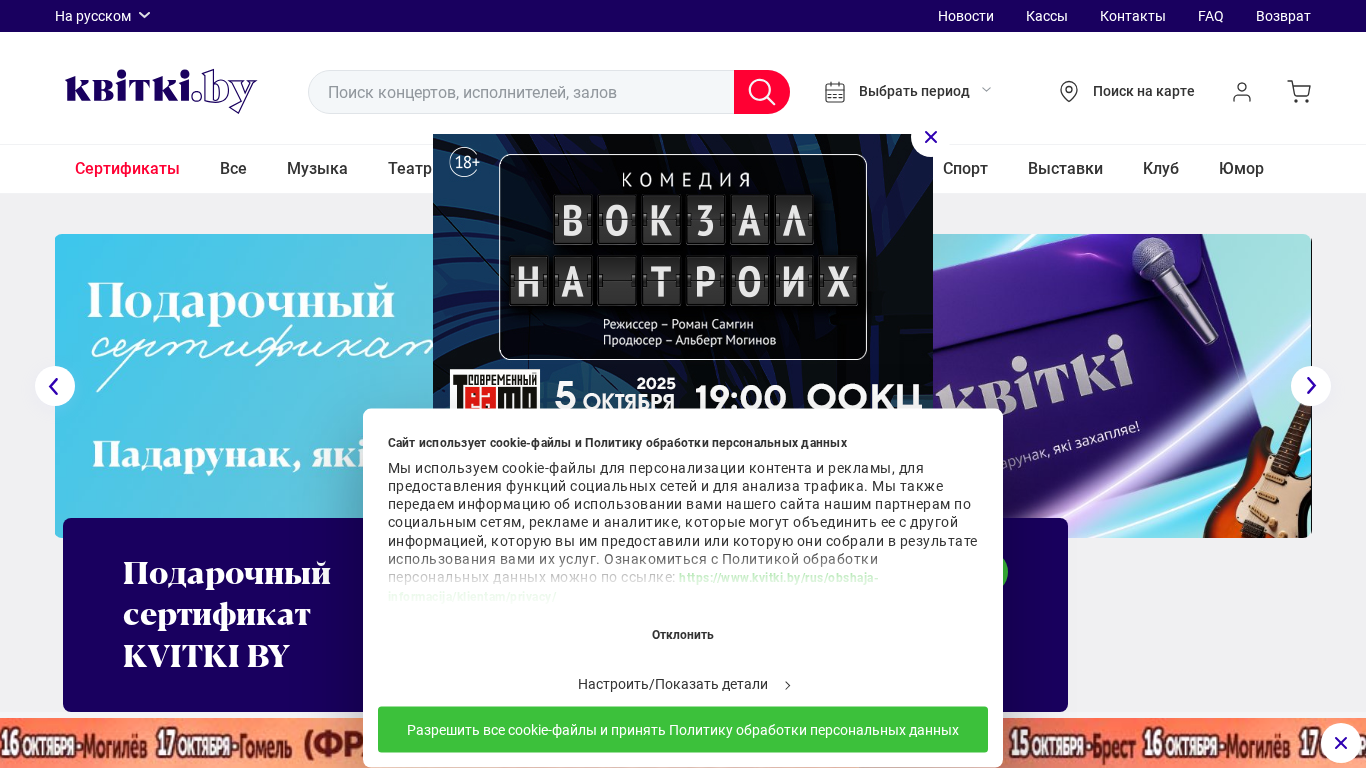Open the FAQ link

(1211, 16)
